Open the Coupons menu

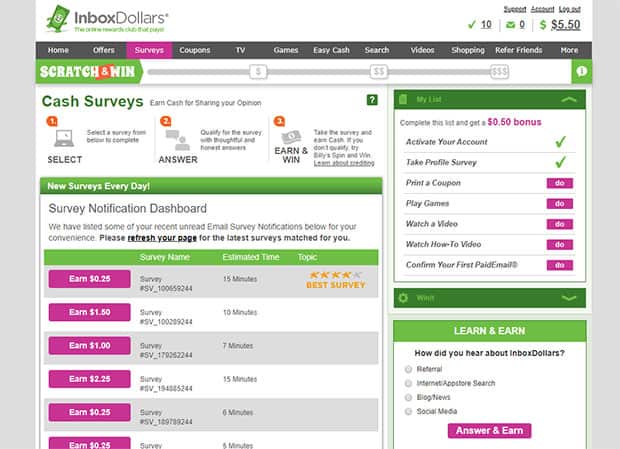(x=195, y=50)
